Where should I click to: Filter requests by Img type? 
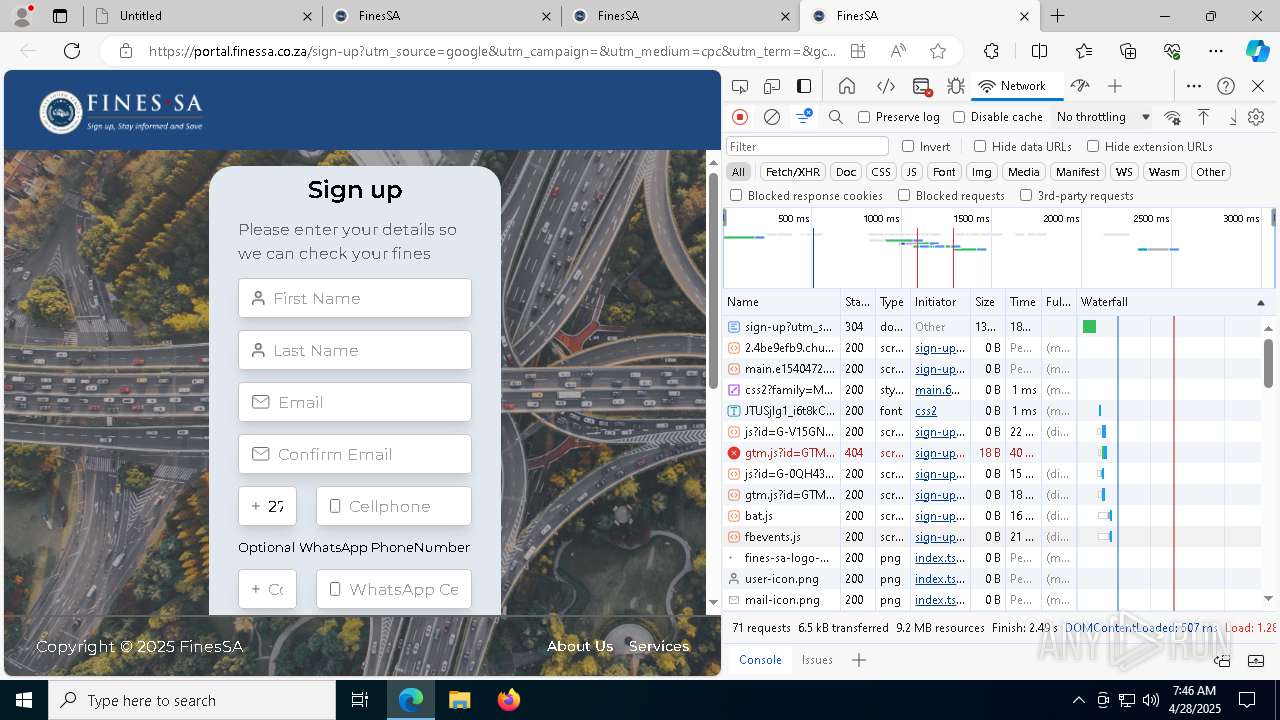pyautogui.click(x=982, y=172)
